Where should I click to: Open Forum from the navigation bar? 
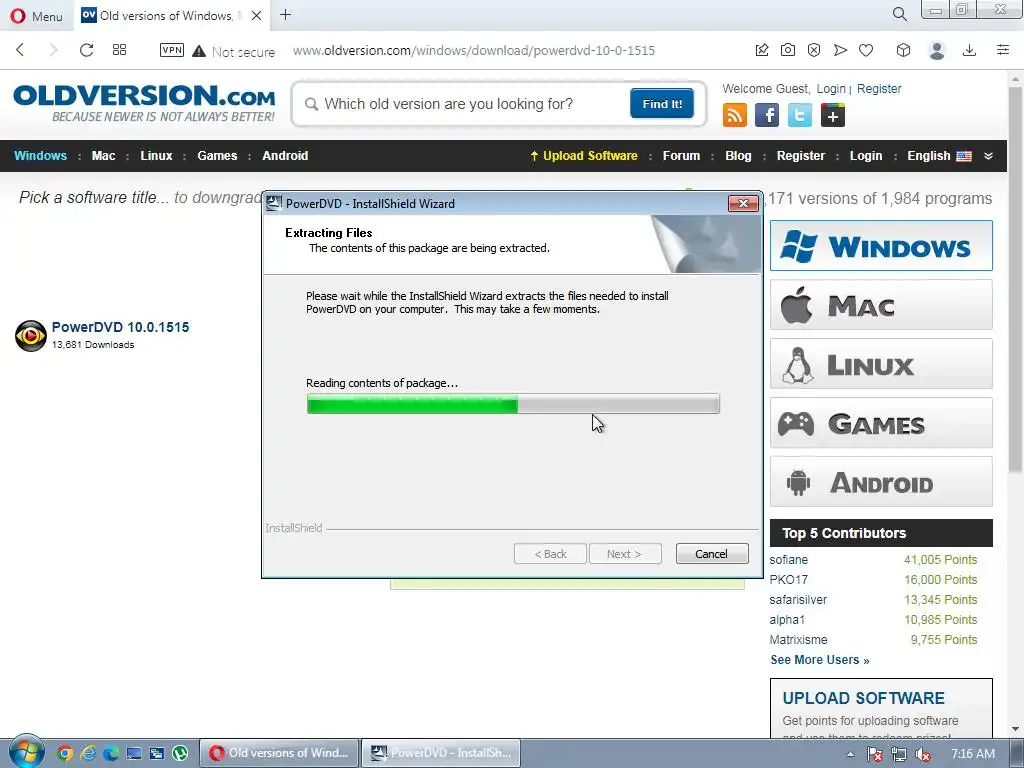coord(681,155)
